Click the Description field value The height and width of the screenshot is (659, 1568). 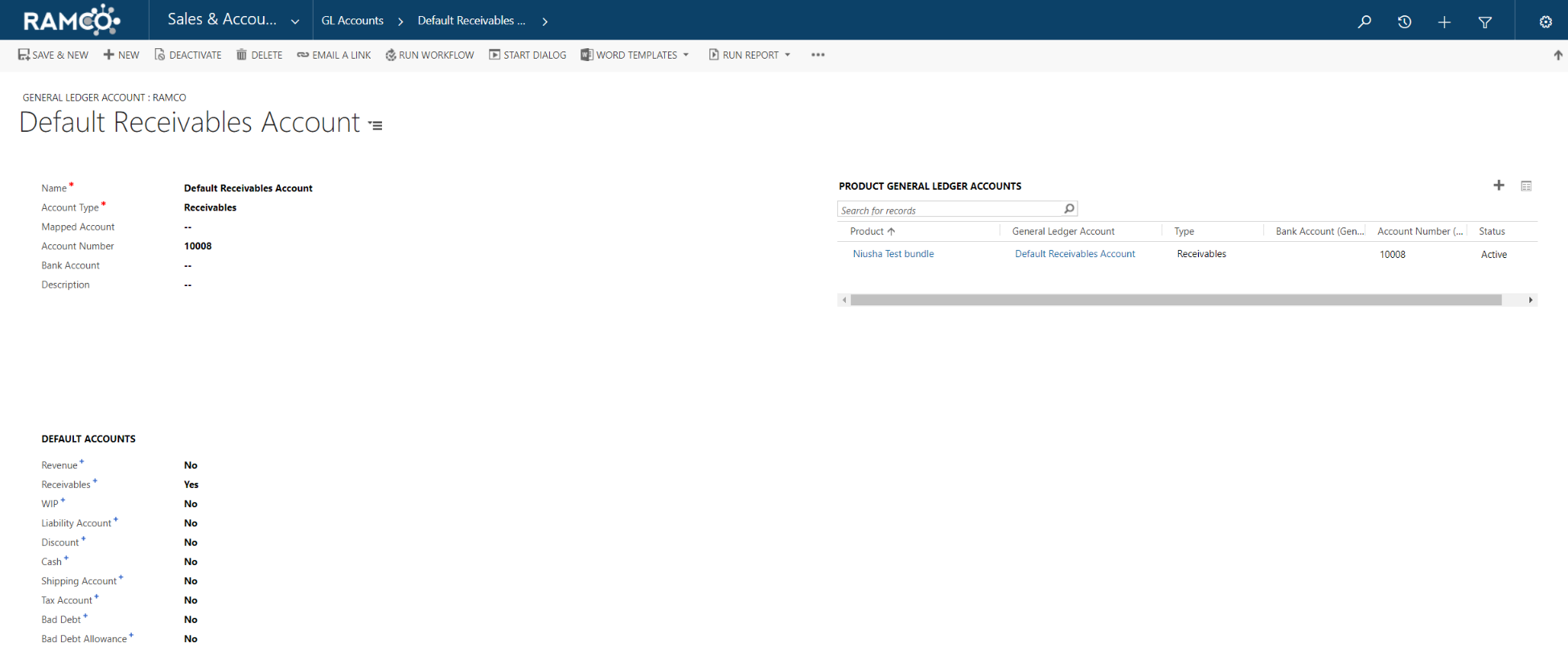point(187,284)
